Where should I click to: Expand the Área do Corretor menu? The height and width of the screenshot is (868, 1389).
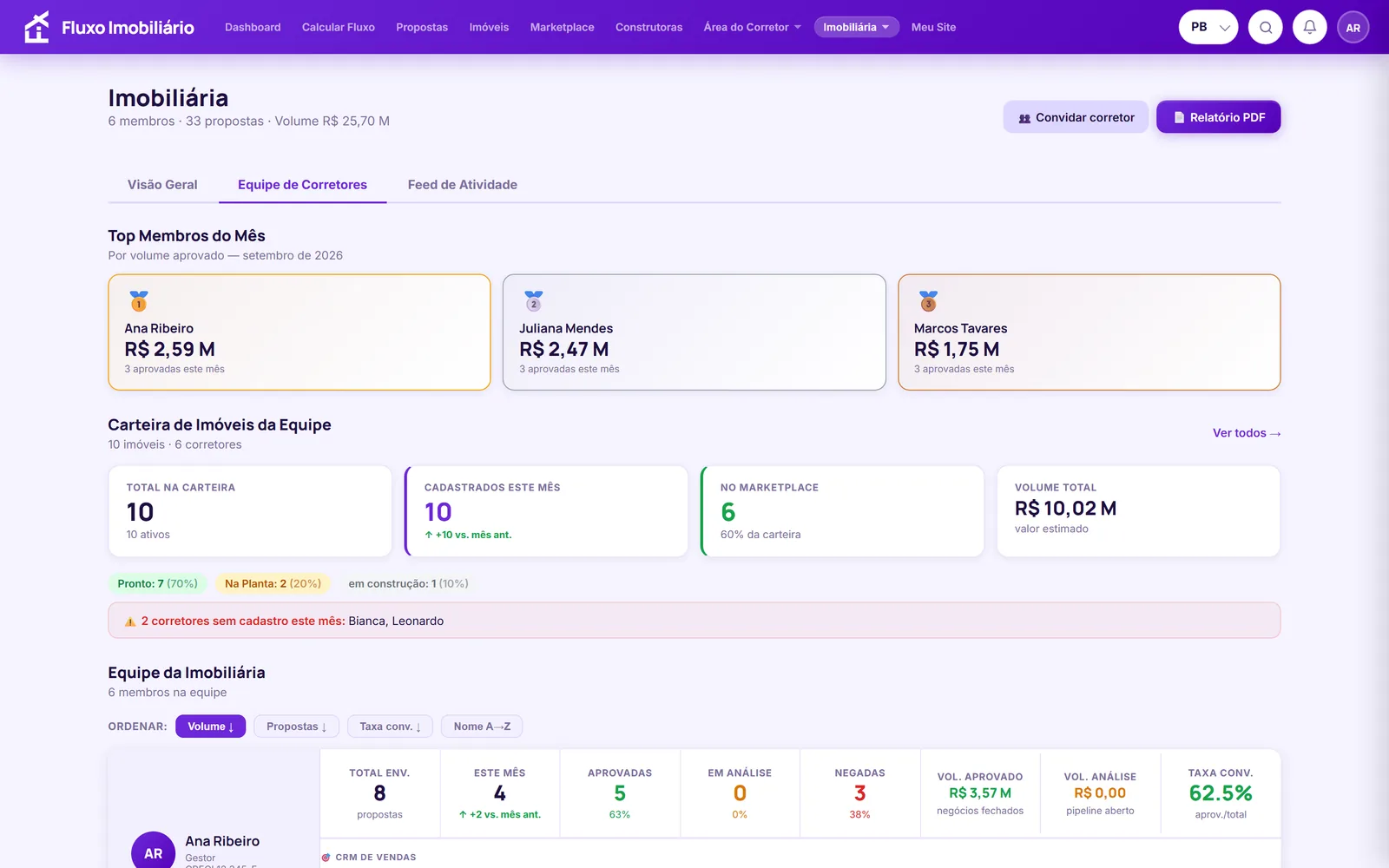[753, 27]
